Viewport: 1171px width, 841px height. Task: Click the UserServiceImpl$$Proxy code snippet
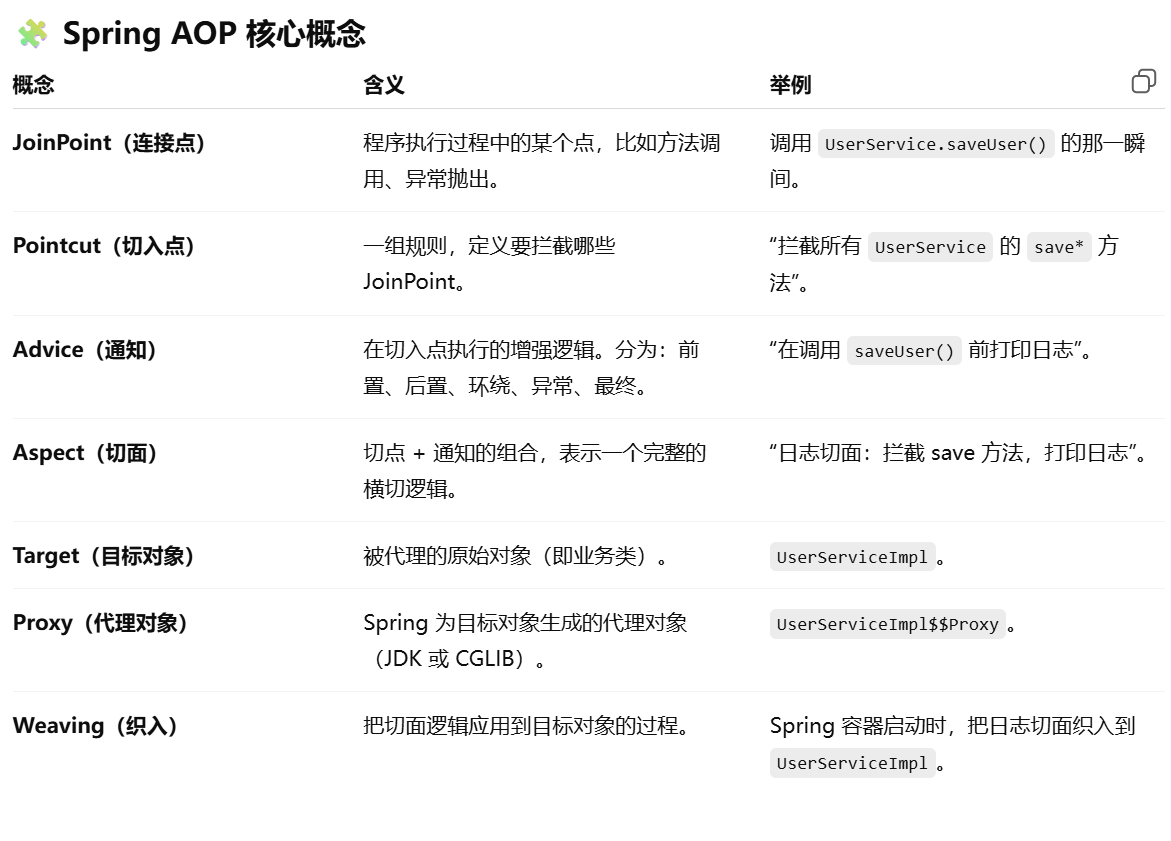tap(887, 624)
